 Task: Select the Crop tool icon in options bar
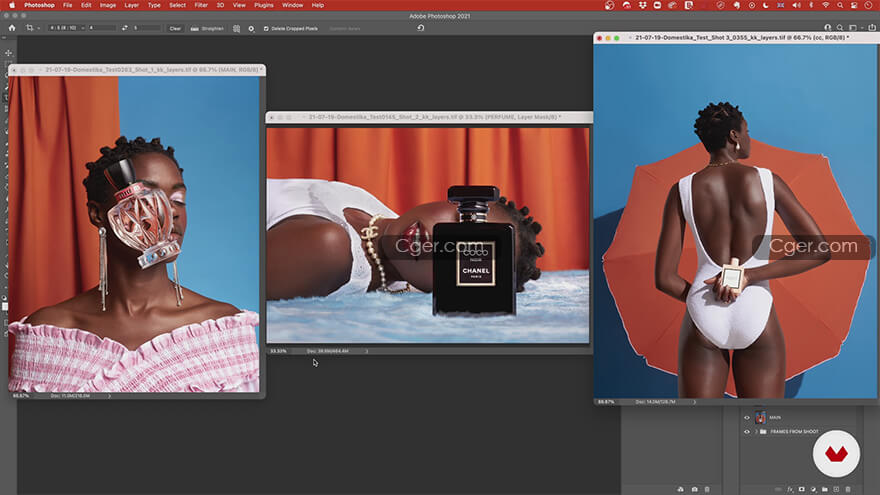point(29,28)
